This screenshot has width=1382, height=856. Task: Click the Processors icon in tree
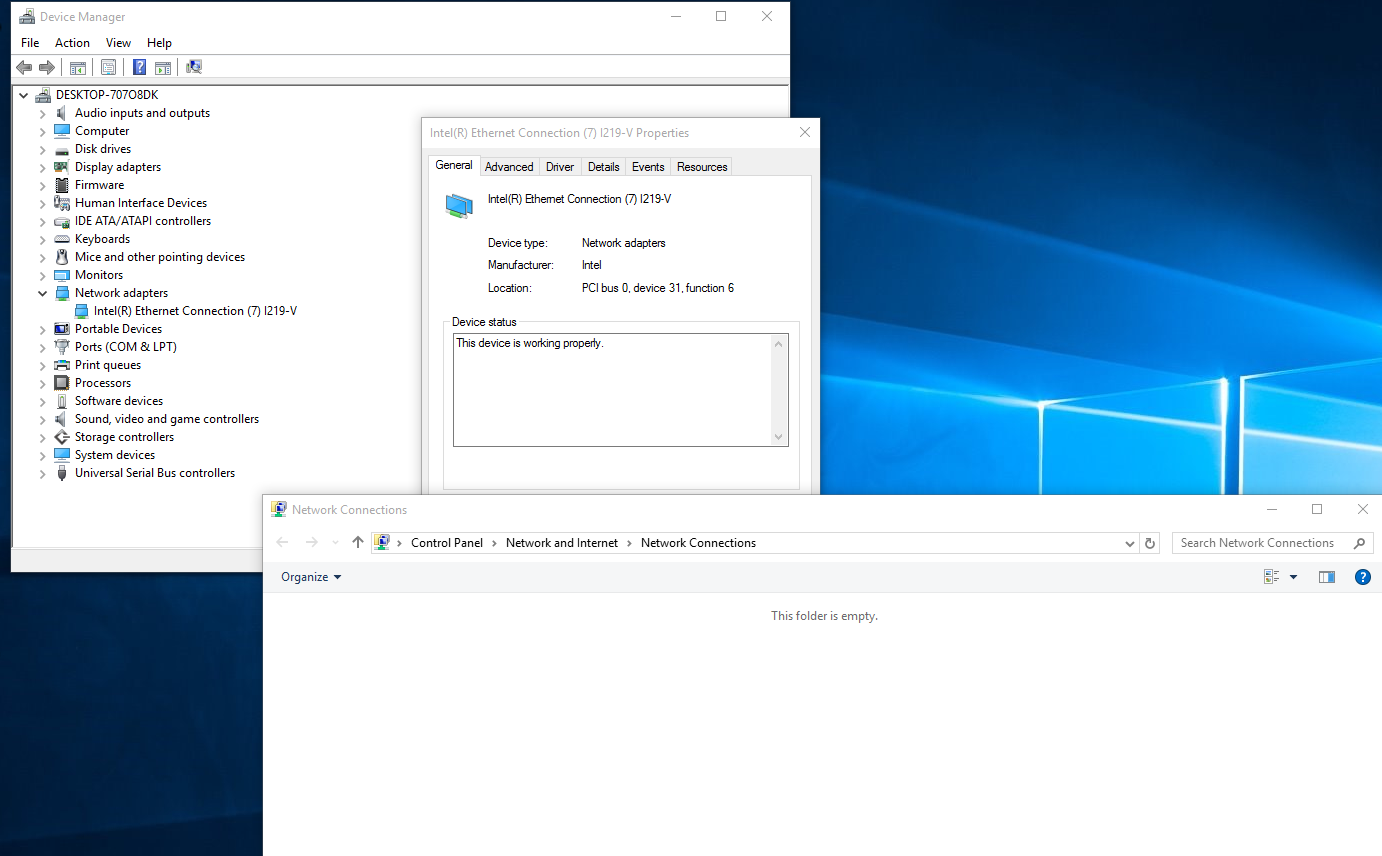pyautogui.click(x=62, y=383)
